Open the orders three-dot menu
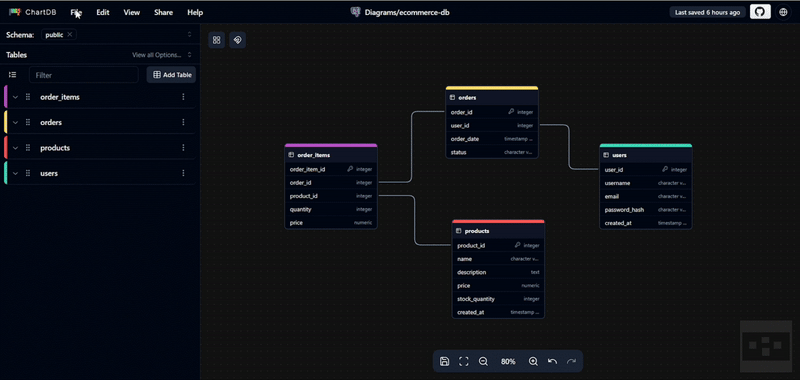 point(183,122)
